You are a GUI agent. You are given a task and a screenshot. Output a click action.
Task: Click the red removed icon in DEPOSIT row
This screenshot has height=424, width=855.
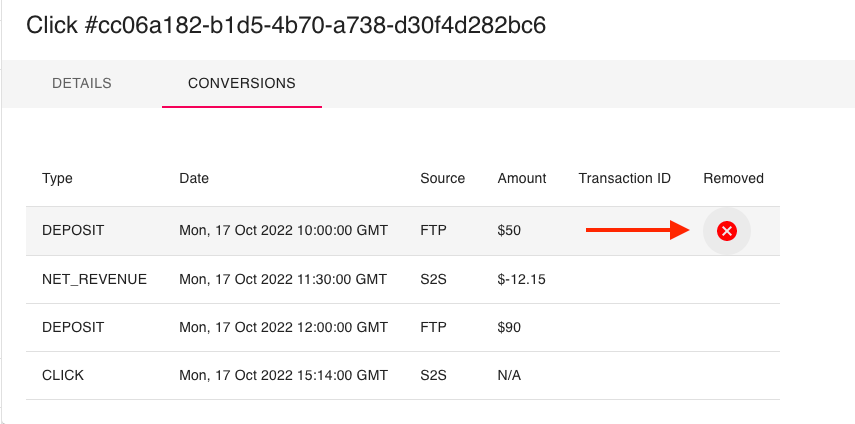click(x=727, y=231)
